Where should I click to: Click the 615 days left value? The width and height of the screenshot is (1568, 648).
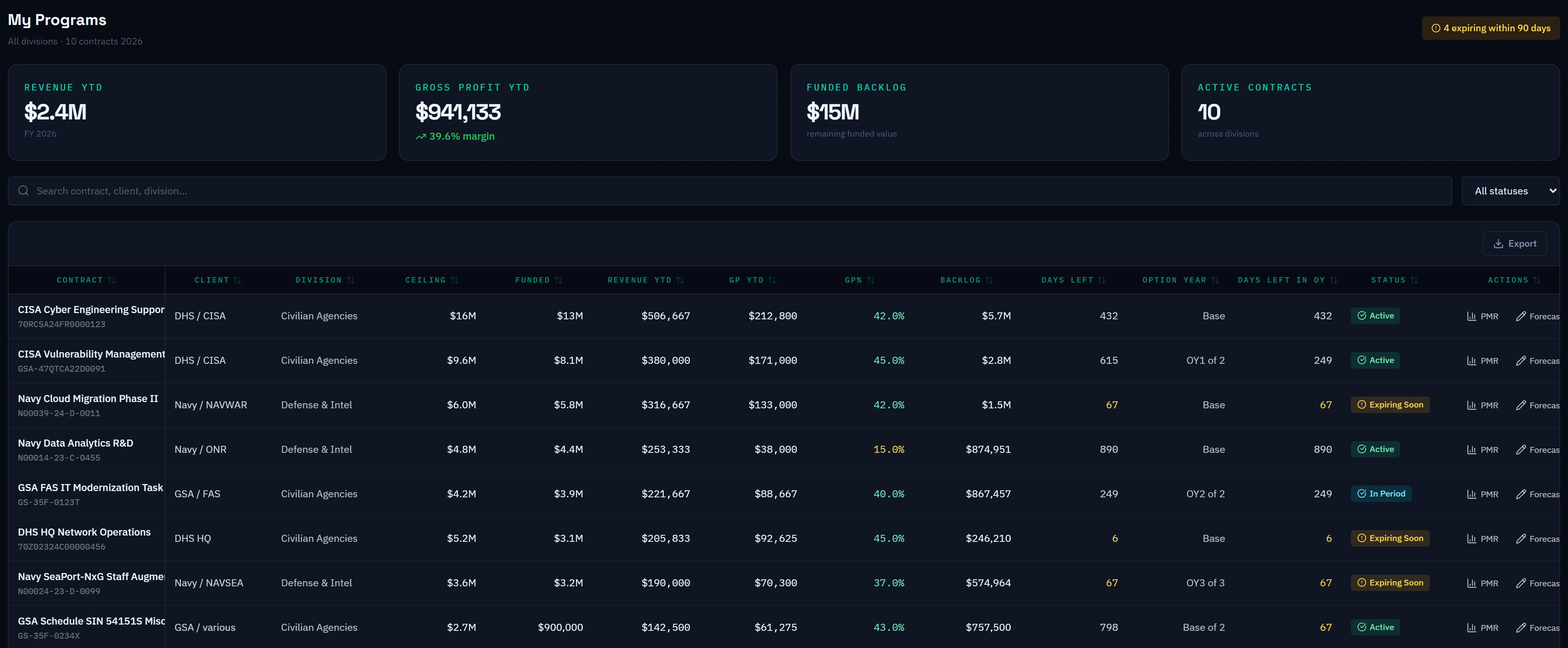pos(1108,360)
